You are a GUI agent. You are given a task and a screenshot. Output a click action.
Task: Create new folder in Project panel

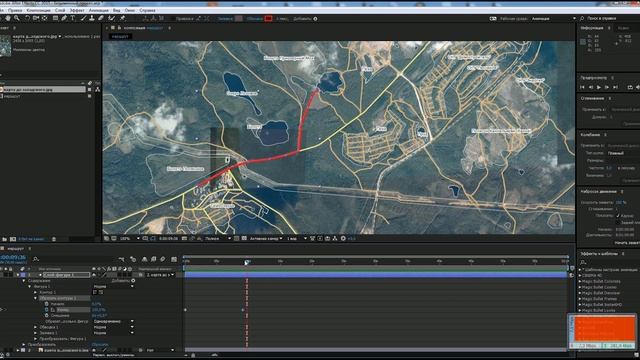coord(4,239)
